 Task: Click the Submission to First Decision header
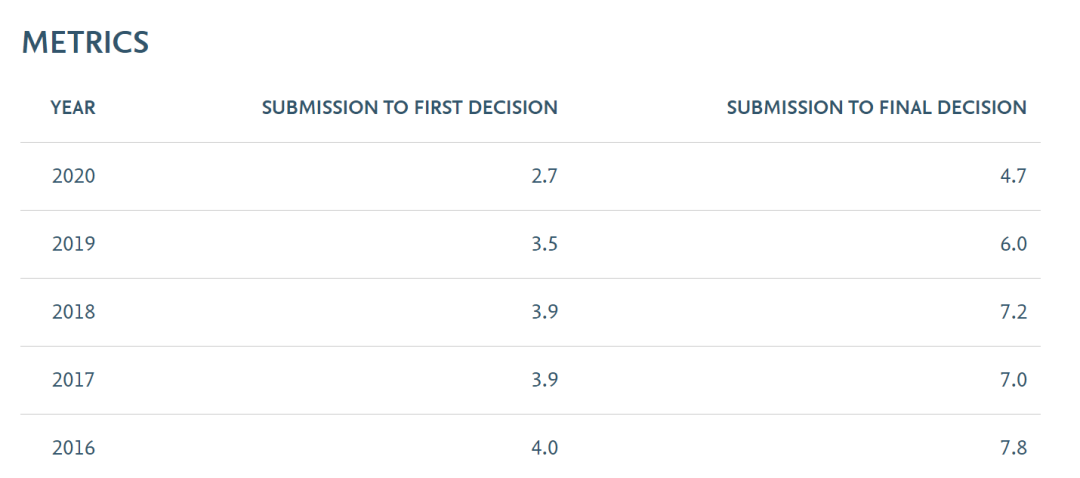409,108
